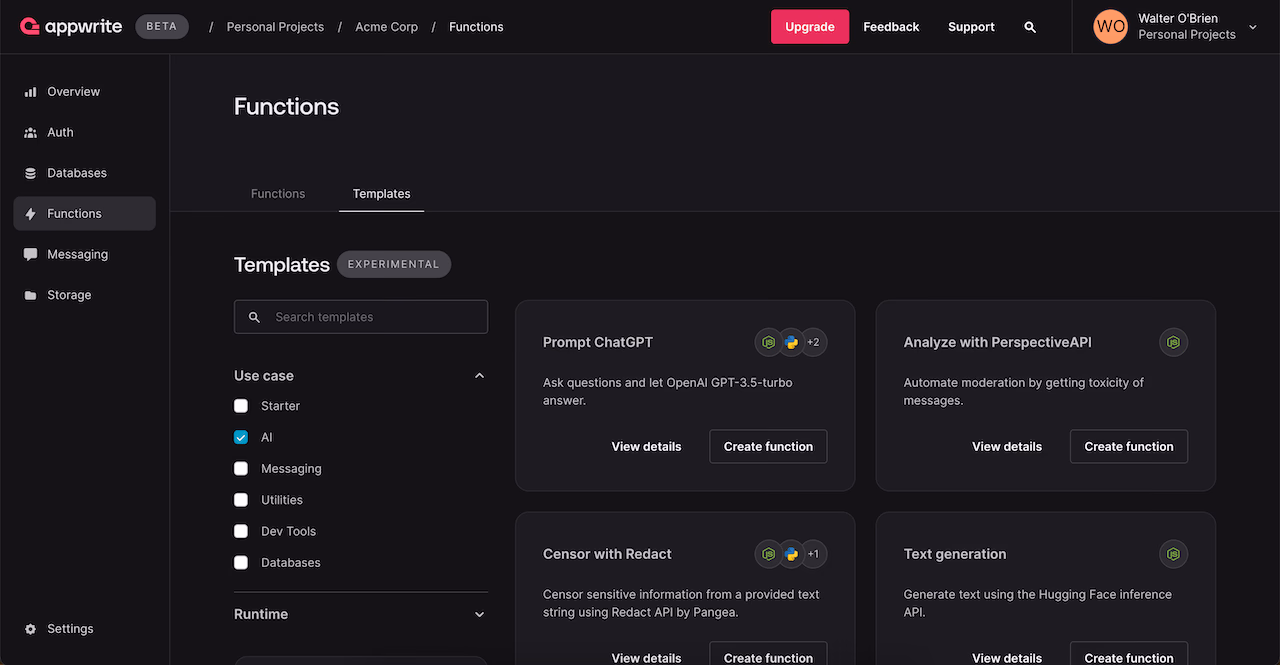Click the Appwrite logo
Screen dimensions: 1280x665
point(72,27)
